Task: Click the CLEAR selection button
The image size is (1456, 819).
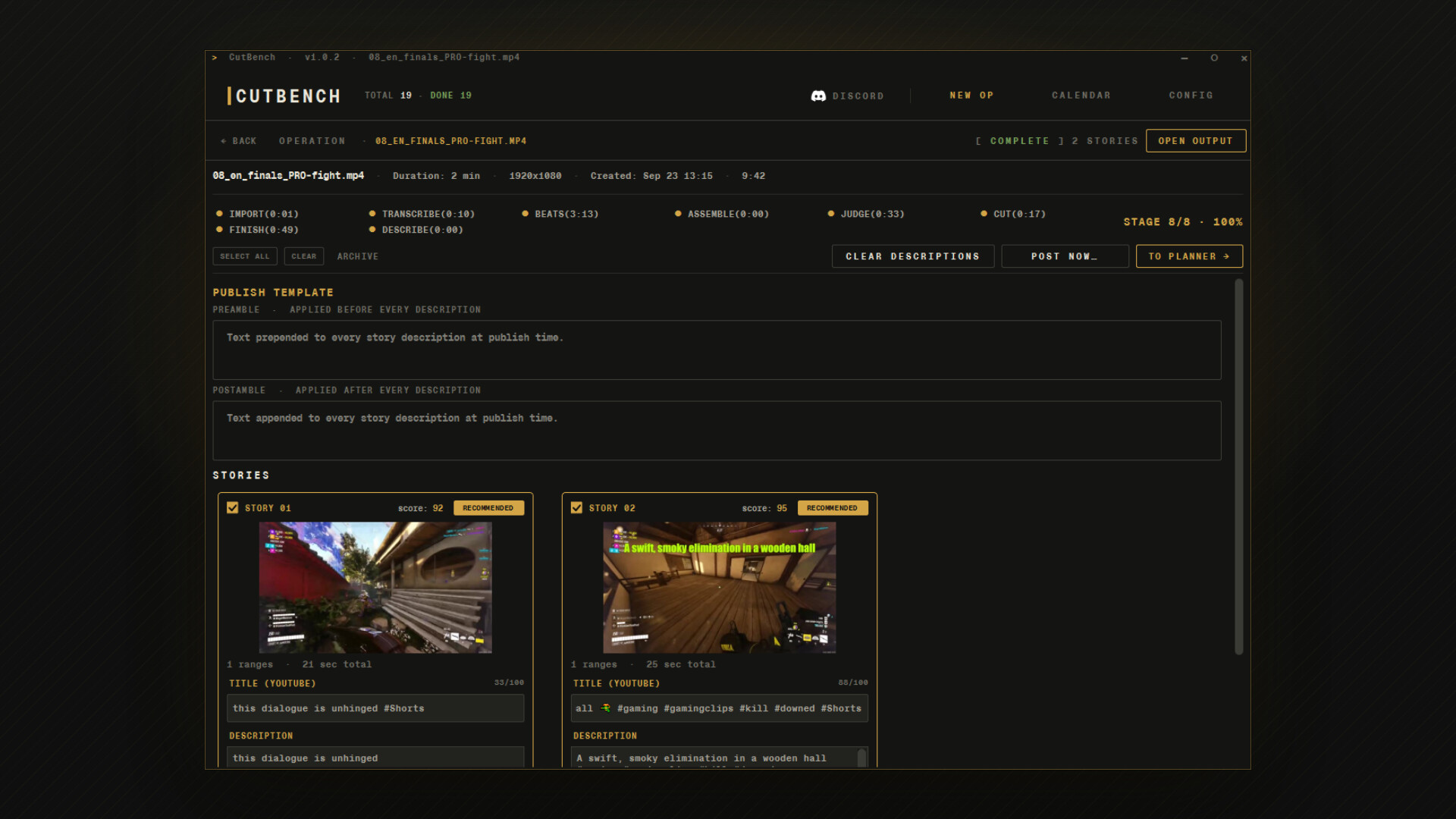Action: click(x=304, y=256)
